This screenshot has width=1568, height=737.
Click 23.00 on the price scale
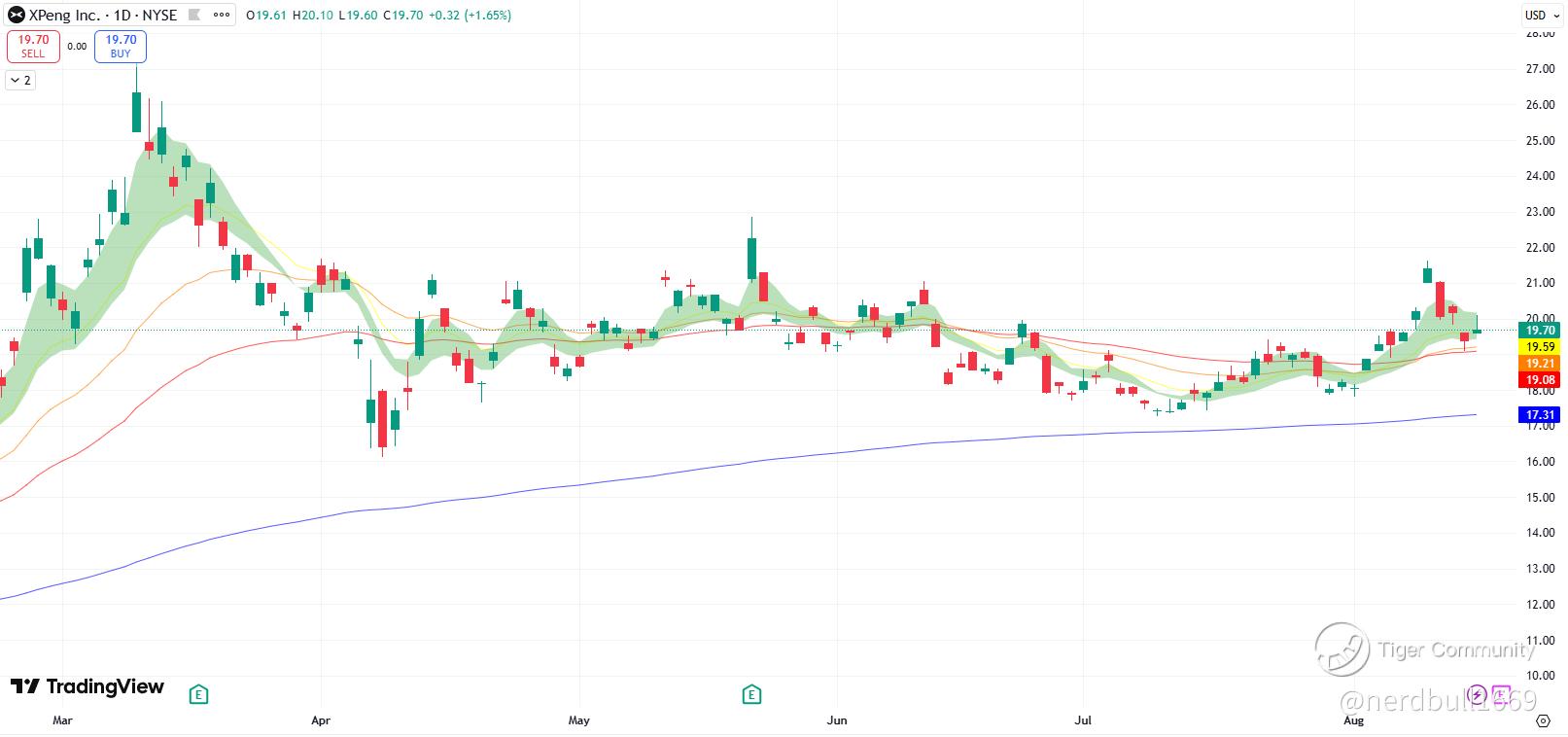(1540, 212)
